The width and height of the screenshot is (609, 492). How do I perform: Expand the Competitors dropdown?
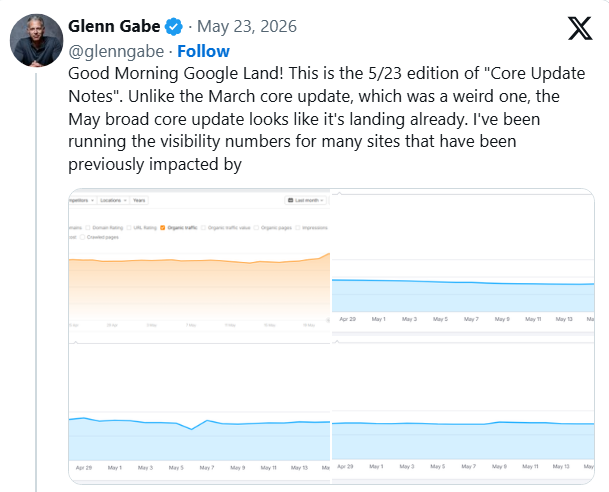(x=82, y=200)
